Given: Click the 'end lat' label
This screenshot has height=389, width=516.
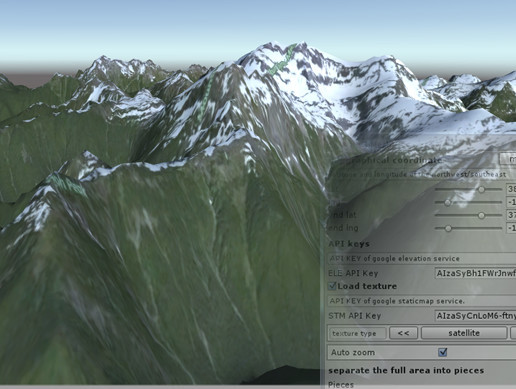Looking at the screenshot, I should click(342, 215).
